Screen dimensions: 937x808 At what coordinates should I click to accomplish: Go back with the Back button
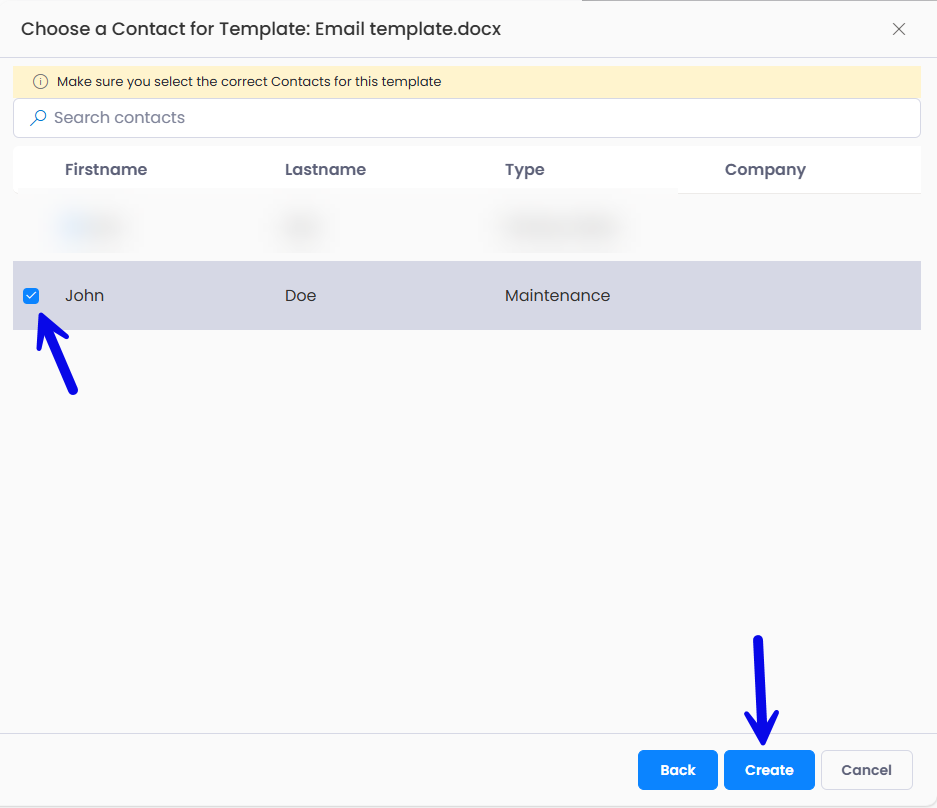678,770
